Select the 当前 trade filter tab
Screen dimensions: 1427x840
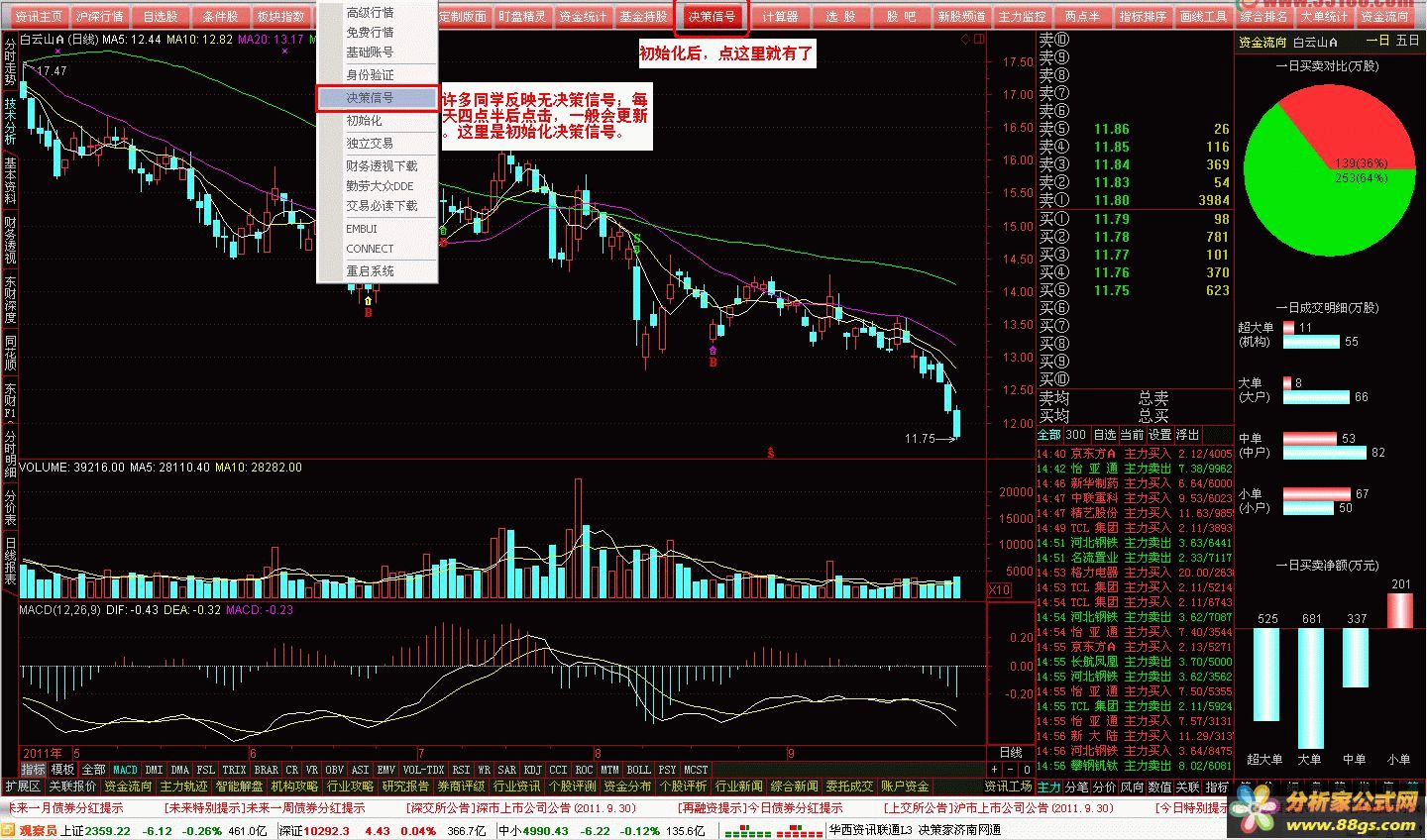point(1132,435)
